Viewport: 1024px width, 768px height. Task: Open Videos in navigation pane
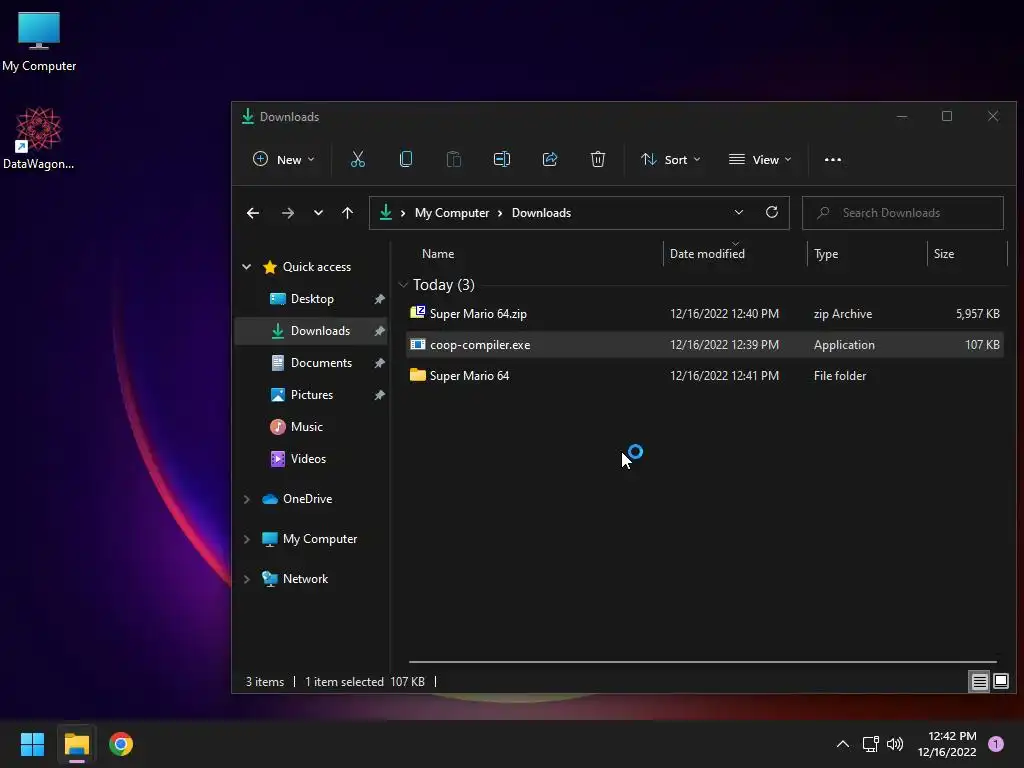(x=308, y=459)
